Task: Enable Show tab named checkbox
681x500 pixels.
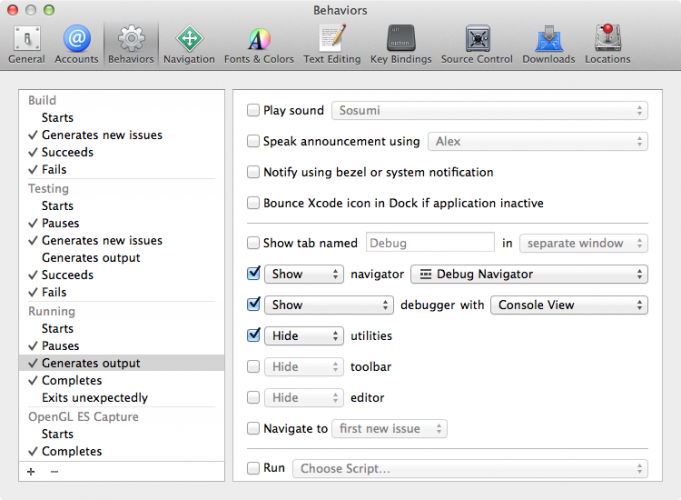Action: pos(253,242)
